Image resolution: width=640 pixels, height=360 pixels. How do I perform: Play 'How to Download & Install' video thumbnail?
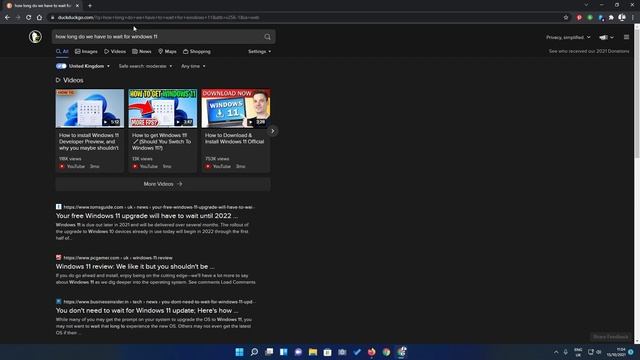[x=236, y=108]
